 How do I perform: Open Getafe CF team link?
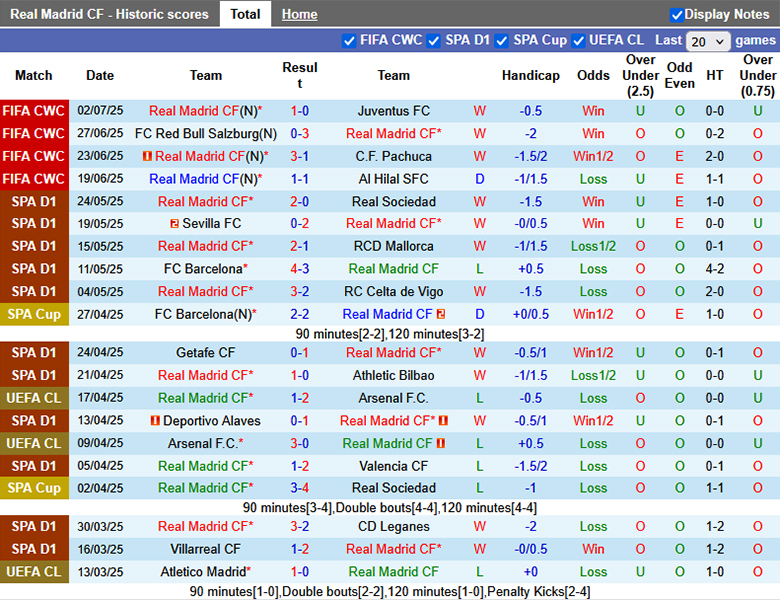coord(205,353)
